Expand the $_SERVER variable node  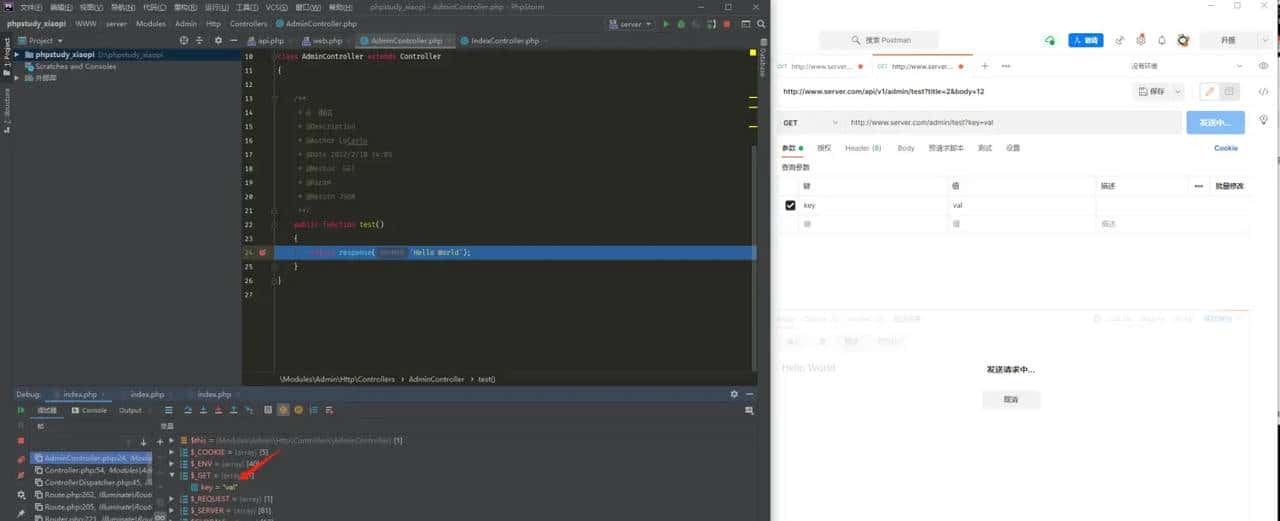click(171, 510)
